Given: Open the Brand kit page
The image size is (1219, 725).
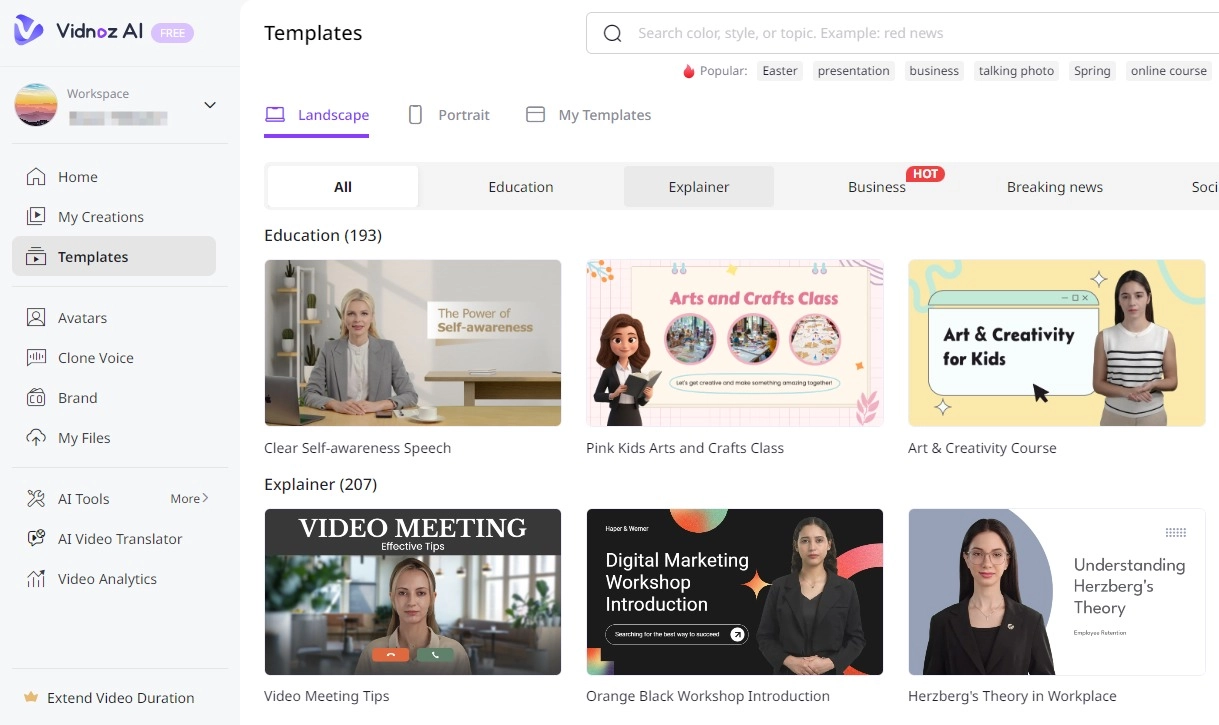Looking at the screenshot, I should [x=77, y=398].
